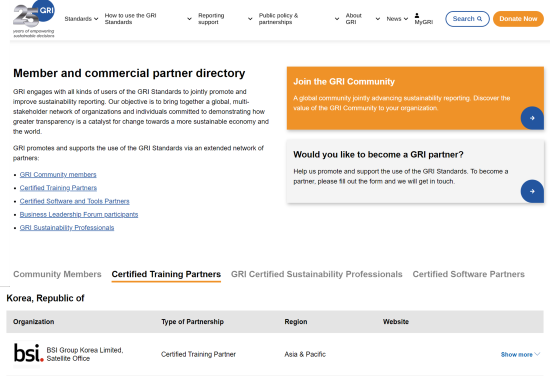Click the Type of Partnership column header
Viewport: 550px width, 388px height.
pos(192,322)
